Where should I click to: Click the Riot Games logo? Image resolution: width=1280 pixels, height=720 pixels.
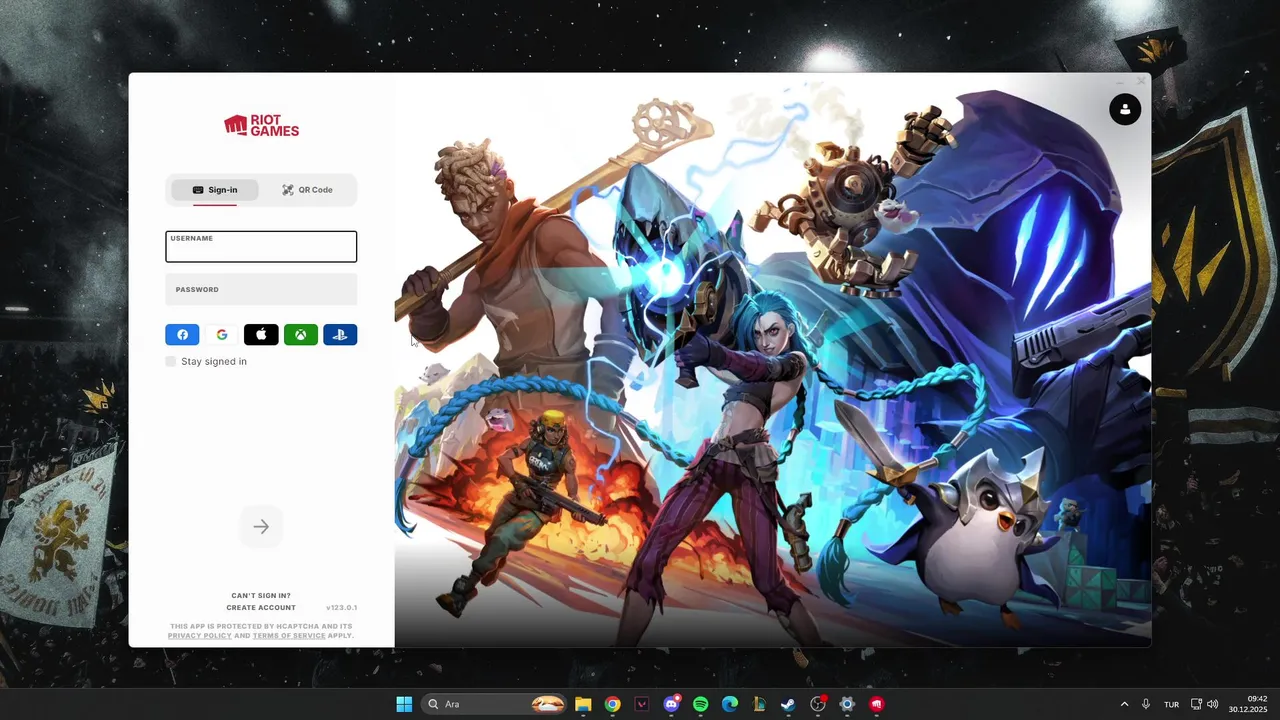(x=261, y=125)
